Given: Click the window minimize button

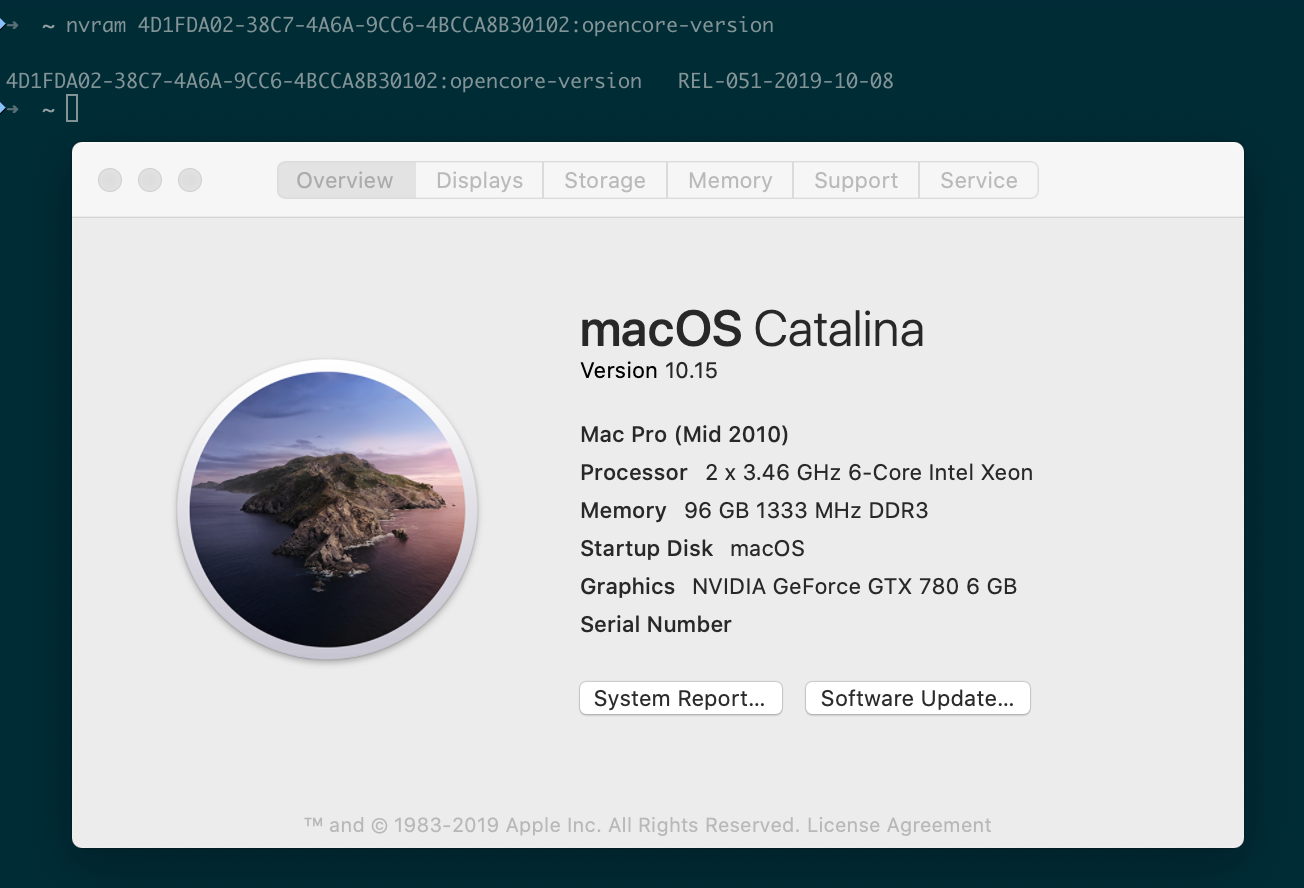Looking at the screenshot, I should tap(150, 180).
